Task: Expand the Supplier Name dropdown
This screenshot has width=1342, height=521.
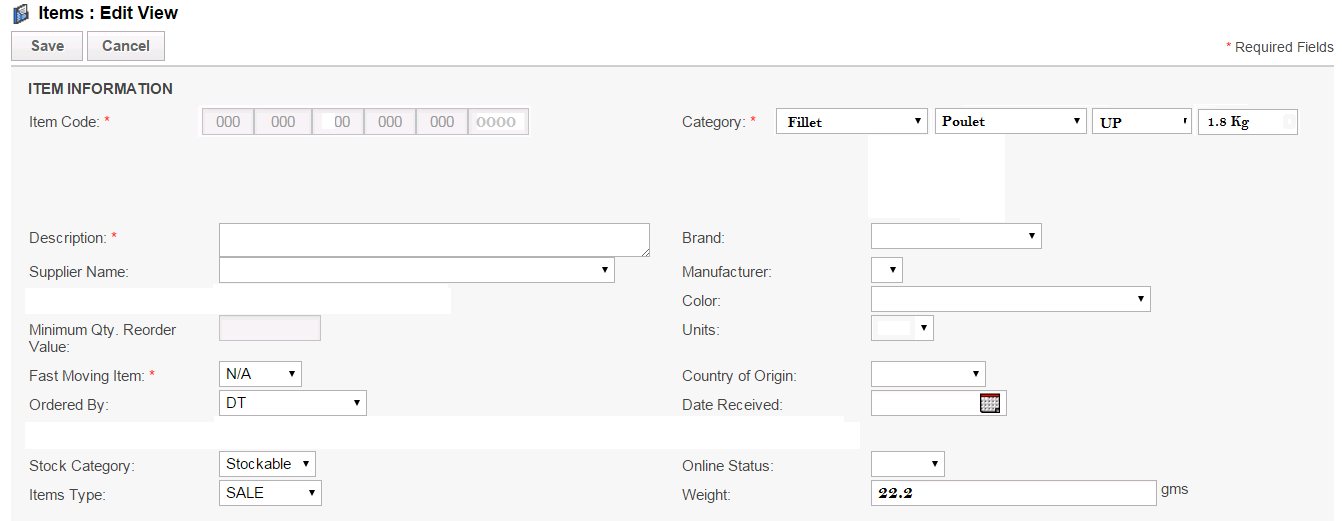Action: (416, 270)
